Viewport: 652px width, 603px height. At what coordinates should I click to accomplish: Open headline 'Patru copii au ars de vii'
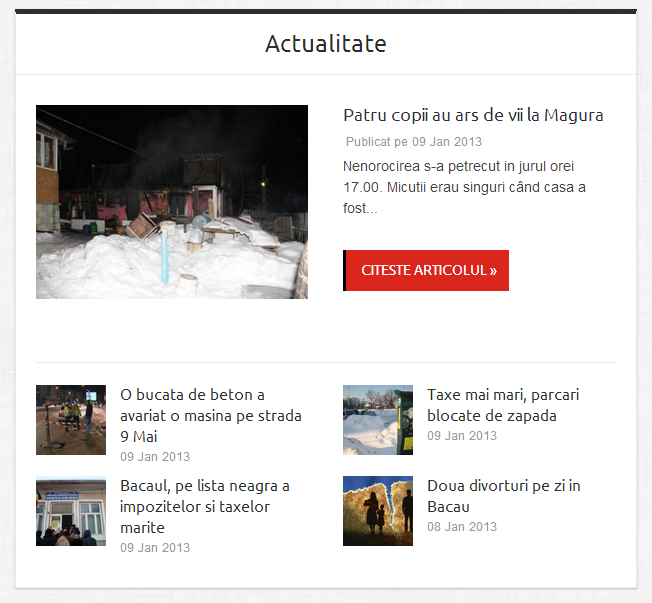pos(472,115)
